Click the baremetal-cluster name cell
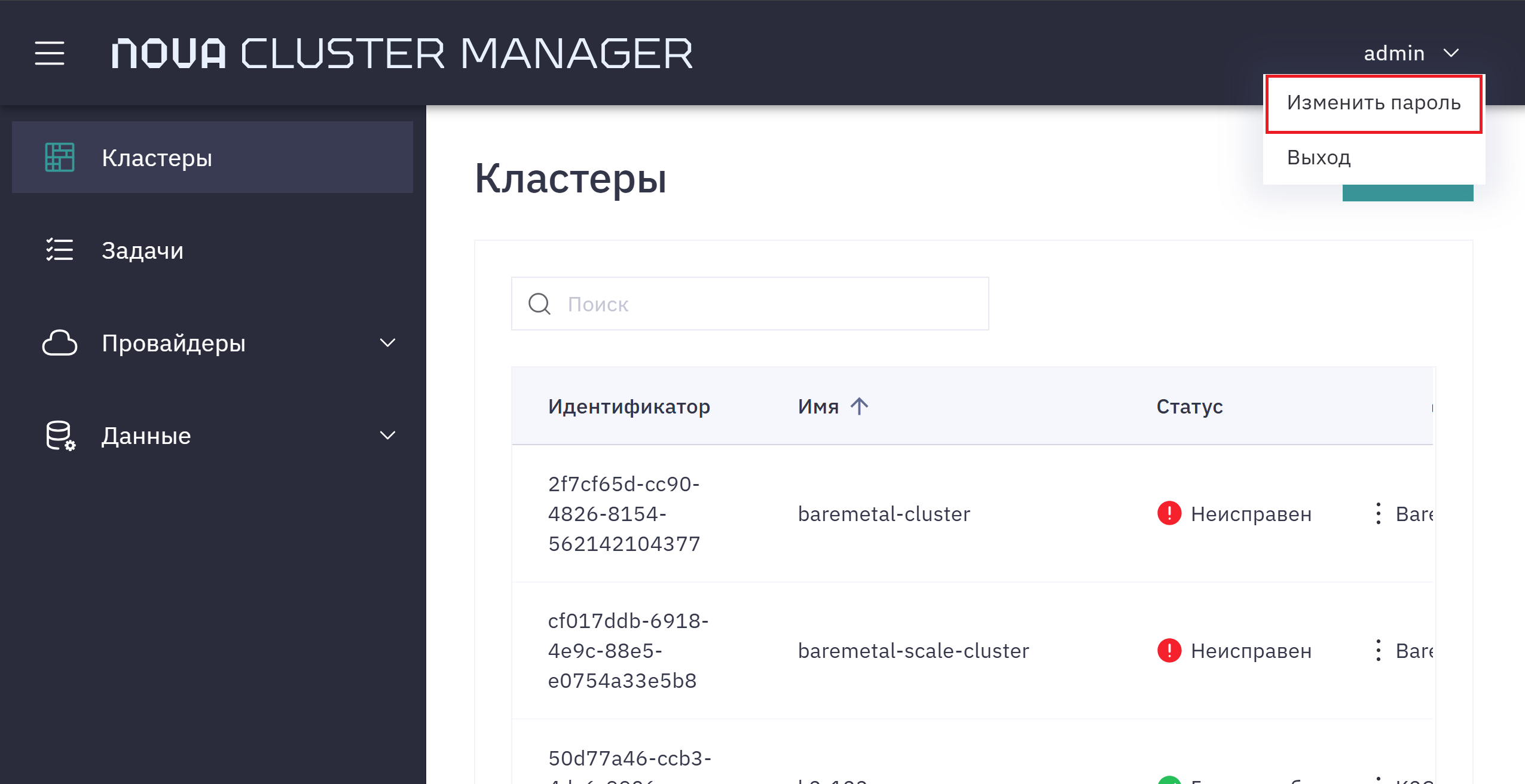 pos(884,513)
